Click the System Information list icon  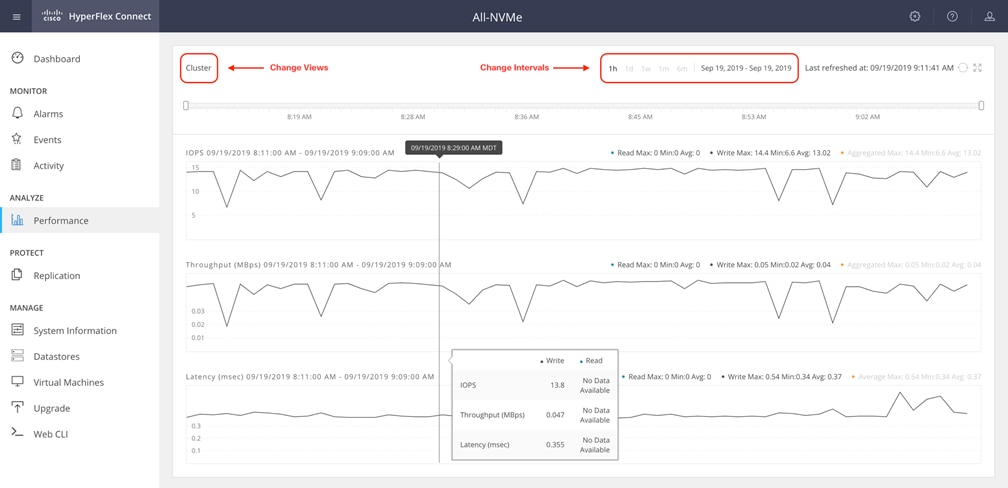click(x=17, y=330)
